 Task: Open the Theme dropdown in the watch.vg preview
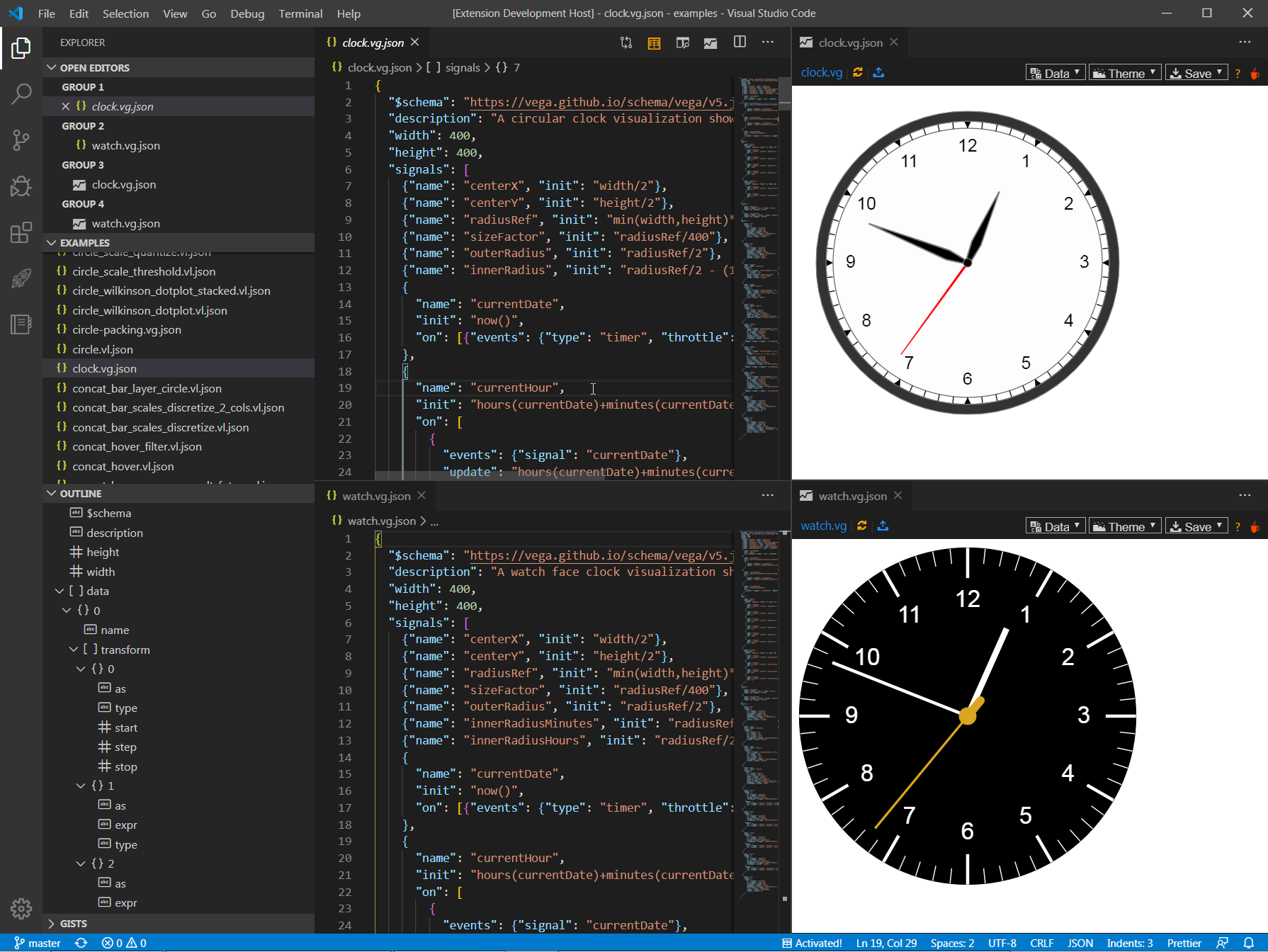click(1124, 526)
